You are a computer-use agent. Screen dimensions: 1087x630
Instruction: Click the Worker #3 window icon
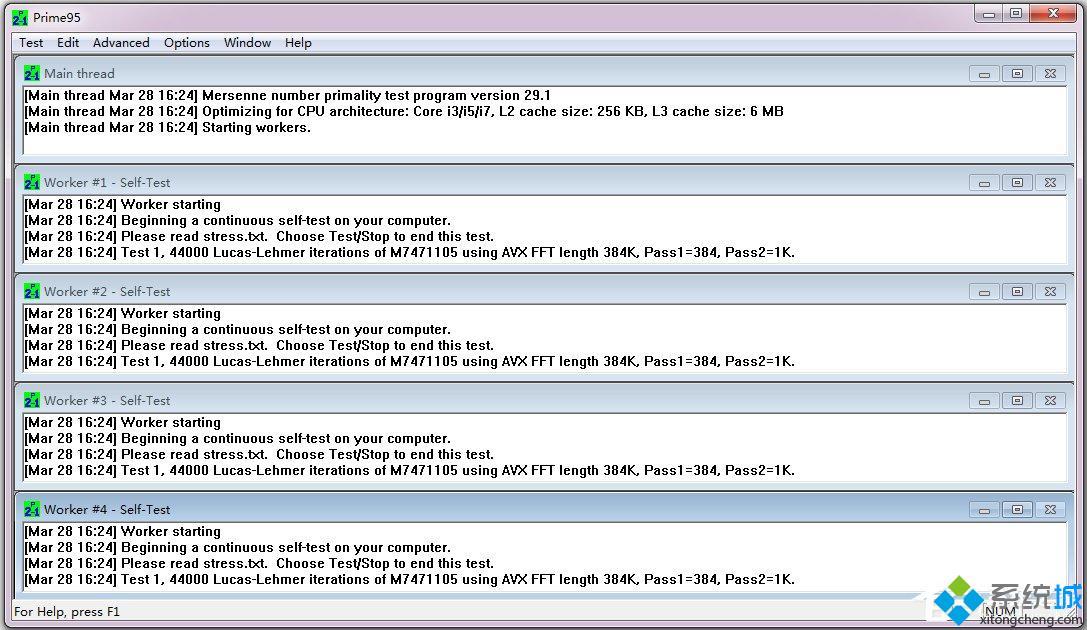coord(32,400)
